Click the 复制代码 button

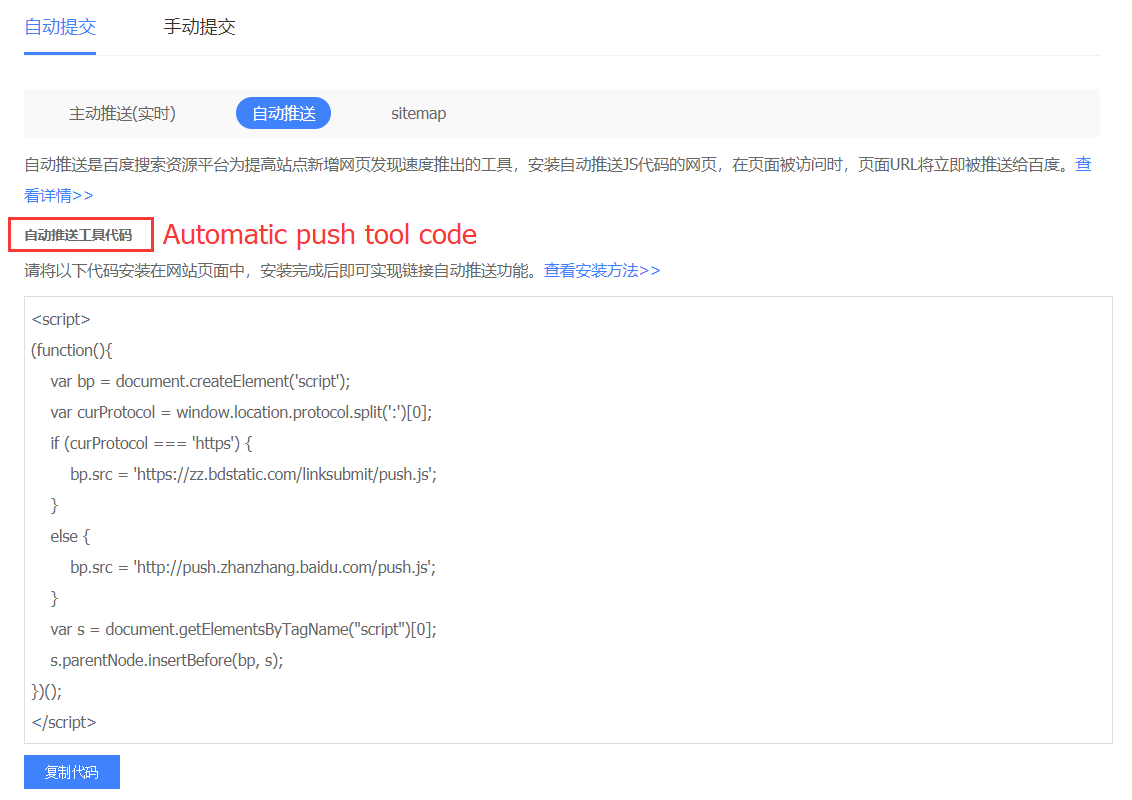71,772
